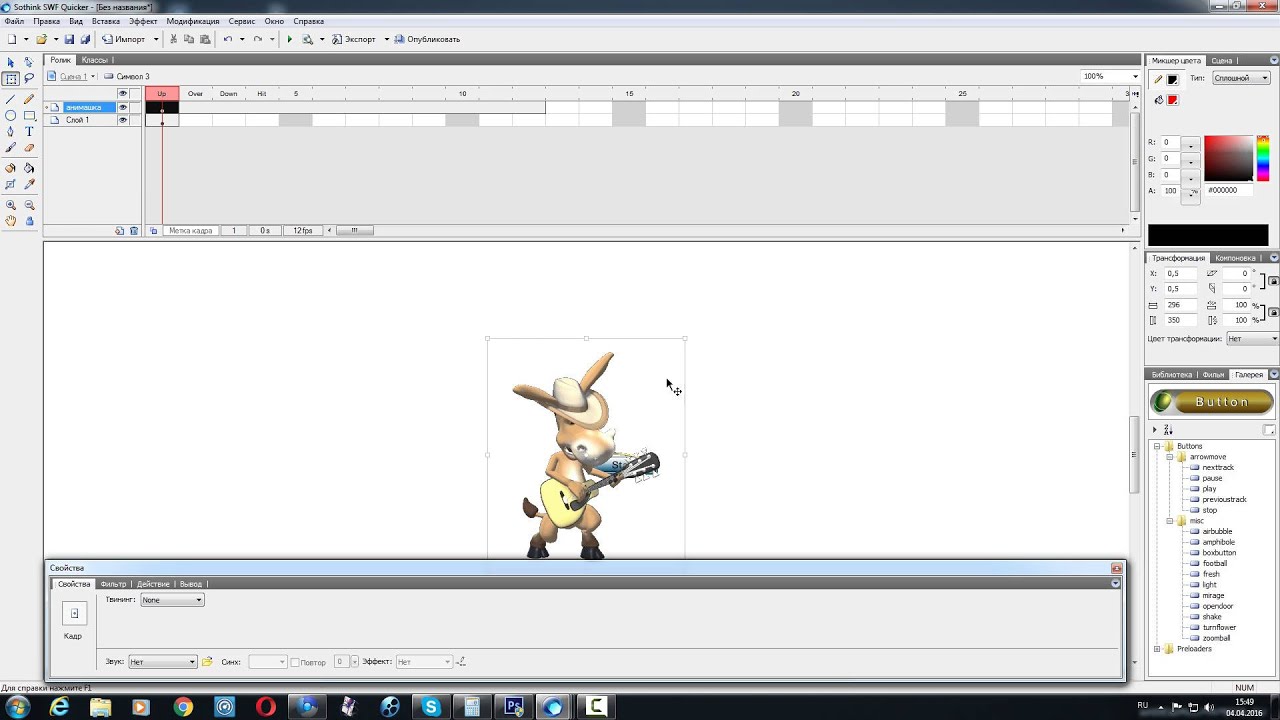The height and width of the screenshot is (720, 1280).
Task: Toggle scale proportions lock
Action: 1273,313
